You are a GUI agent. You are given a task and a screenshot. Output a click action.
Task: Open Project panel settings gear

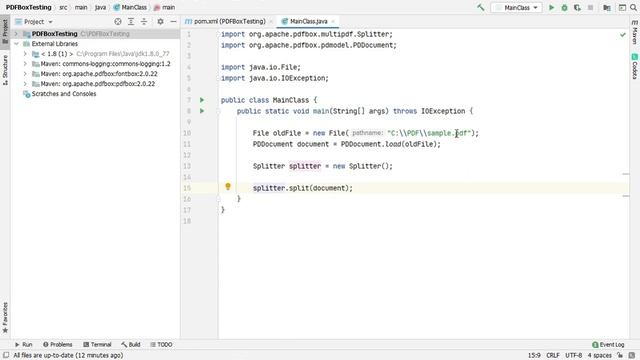[160, 22]
